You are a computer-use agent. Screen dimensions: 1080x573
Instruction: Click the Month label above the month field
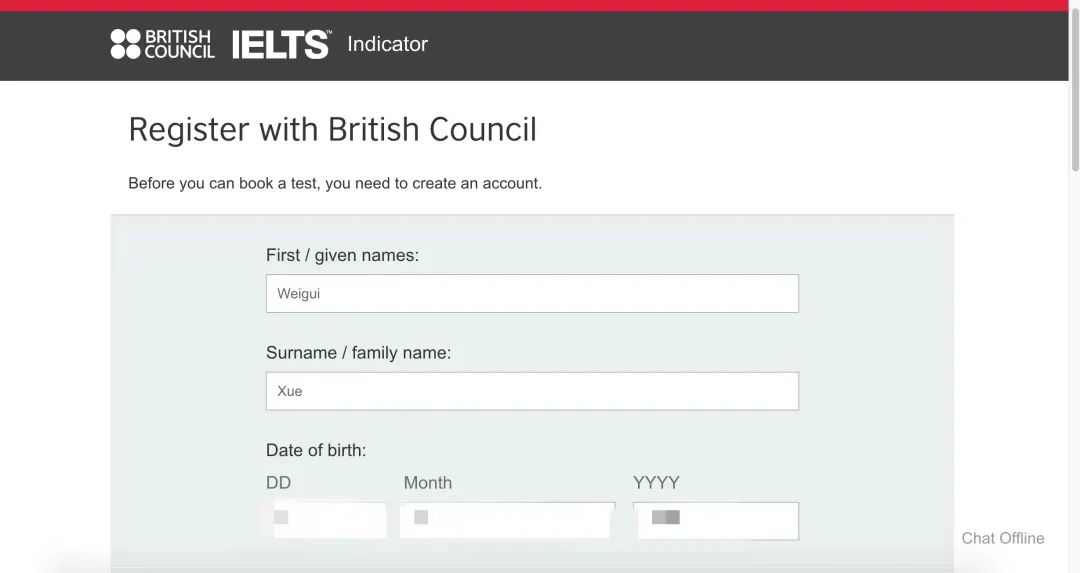coord(428,483)
